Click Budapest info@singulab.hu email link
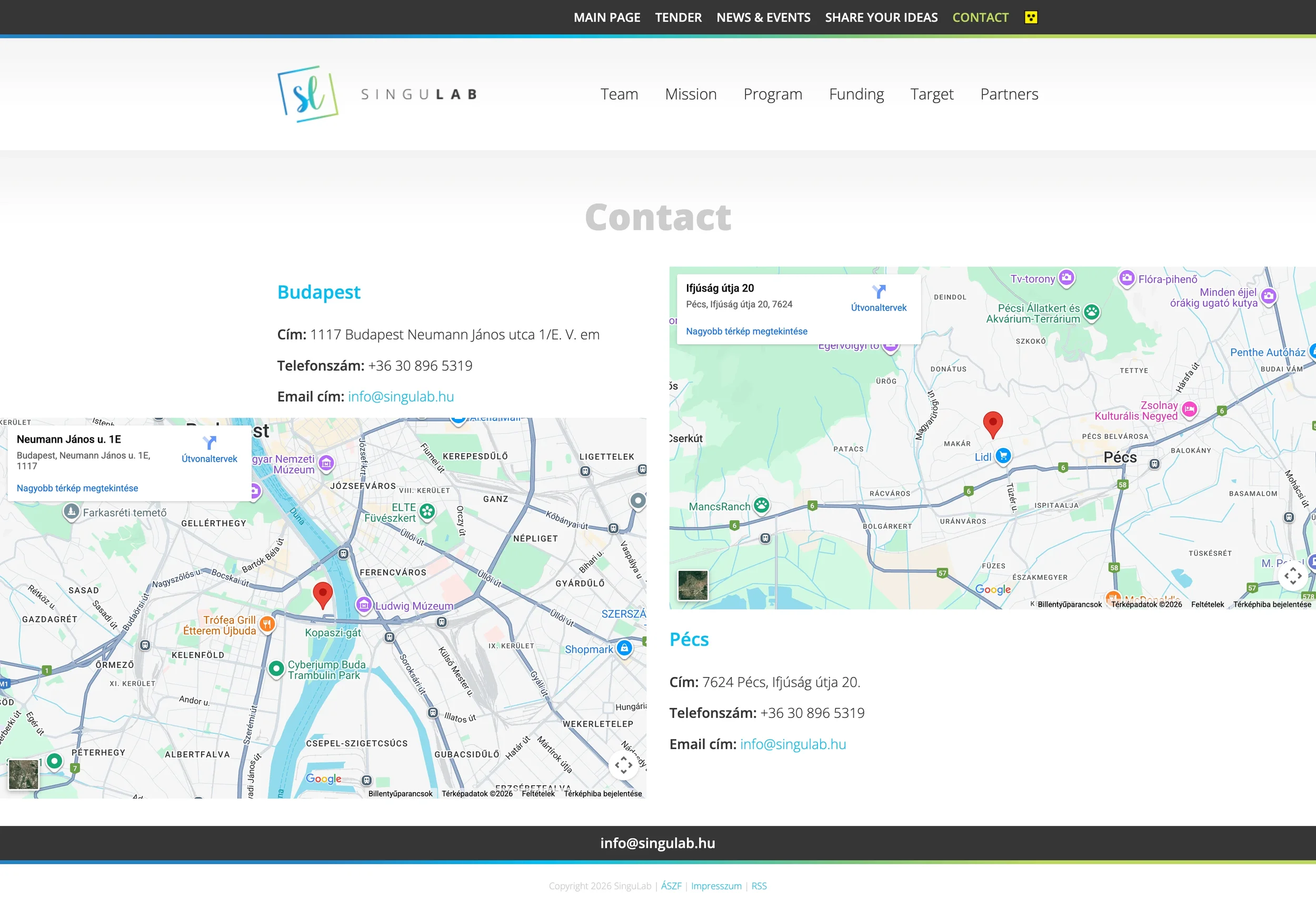 click(401, 396)
